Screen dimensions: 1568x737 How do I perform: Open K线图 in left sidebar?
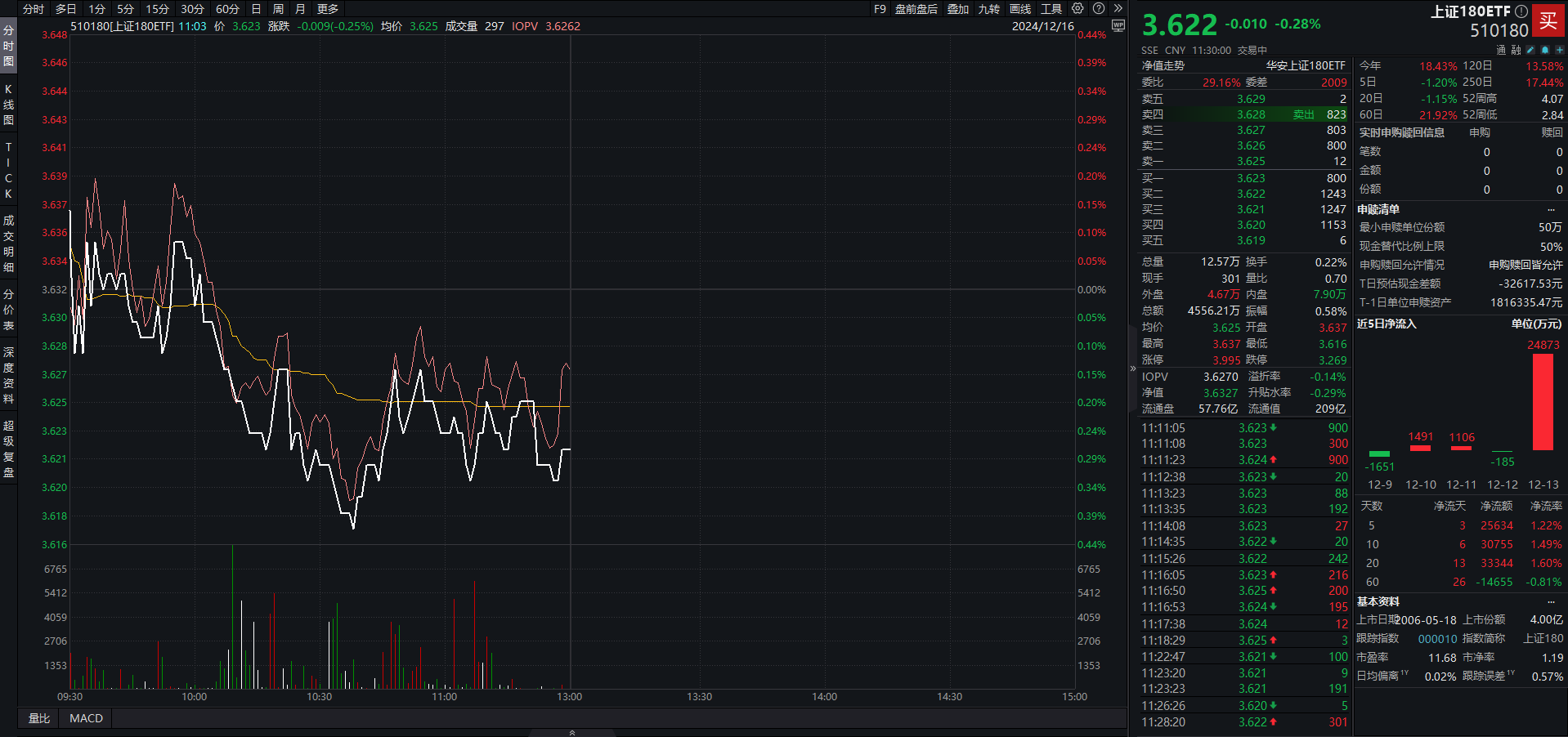[x=8, y=105]
